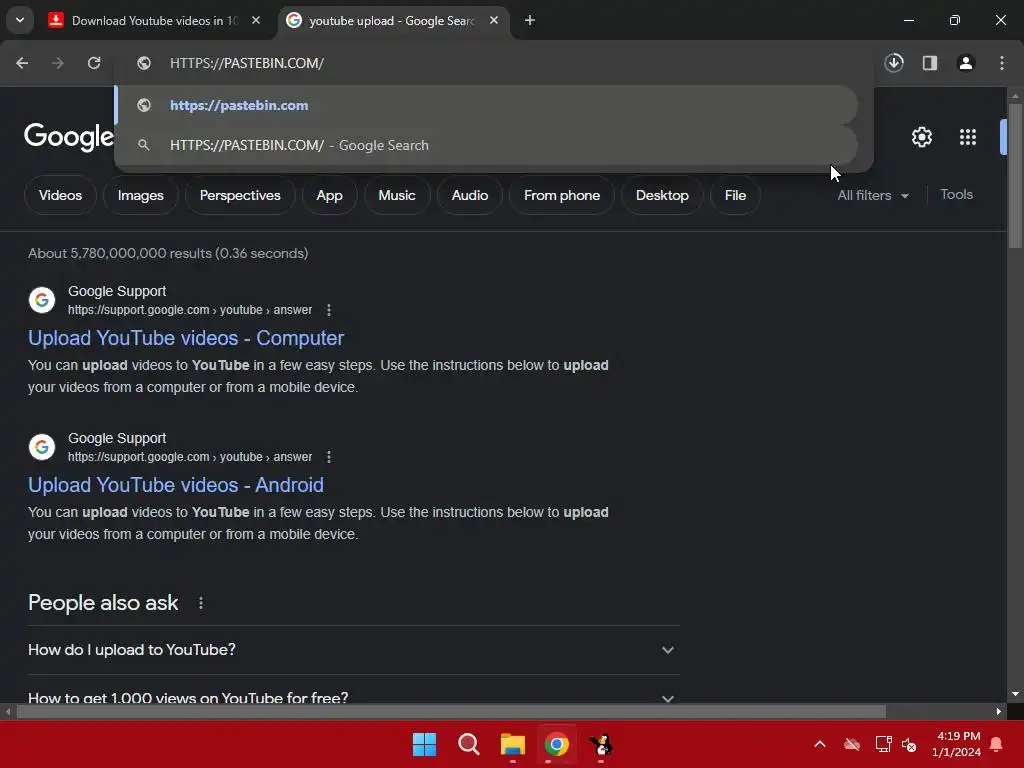Open the Windows Start menu

click(x=424, y=744)
